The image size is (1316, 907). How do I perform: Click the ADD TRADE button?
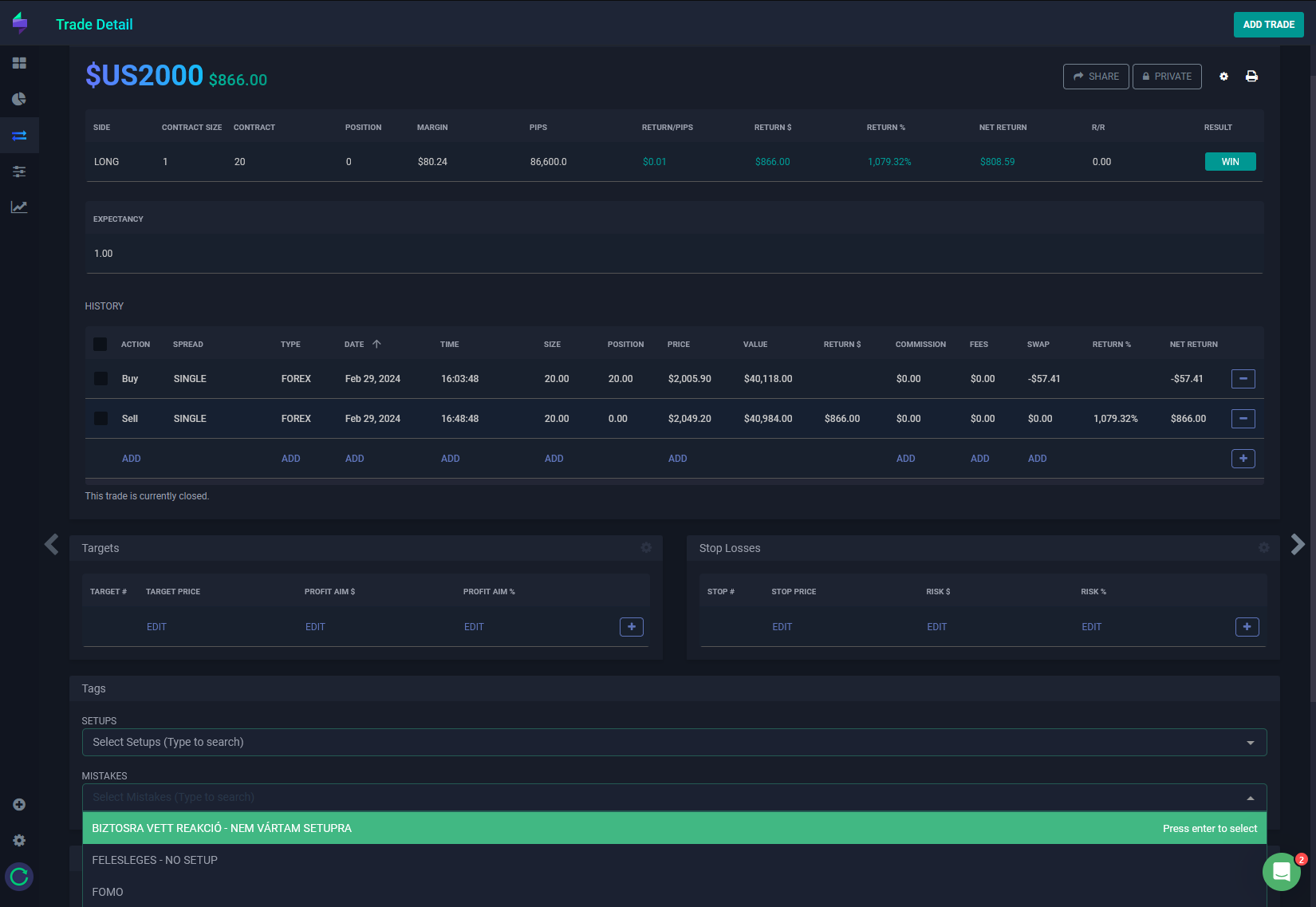[1268, 25]
